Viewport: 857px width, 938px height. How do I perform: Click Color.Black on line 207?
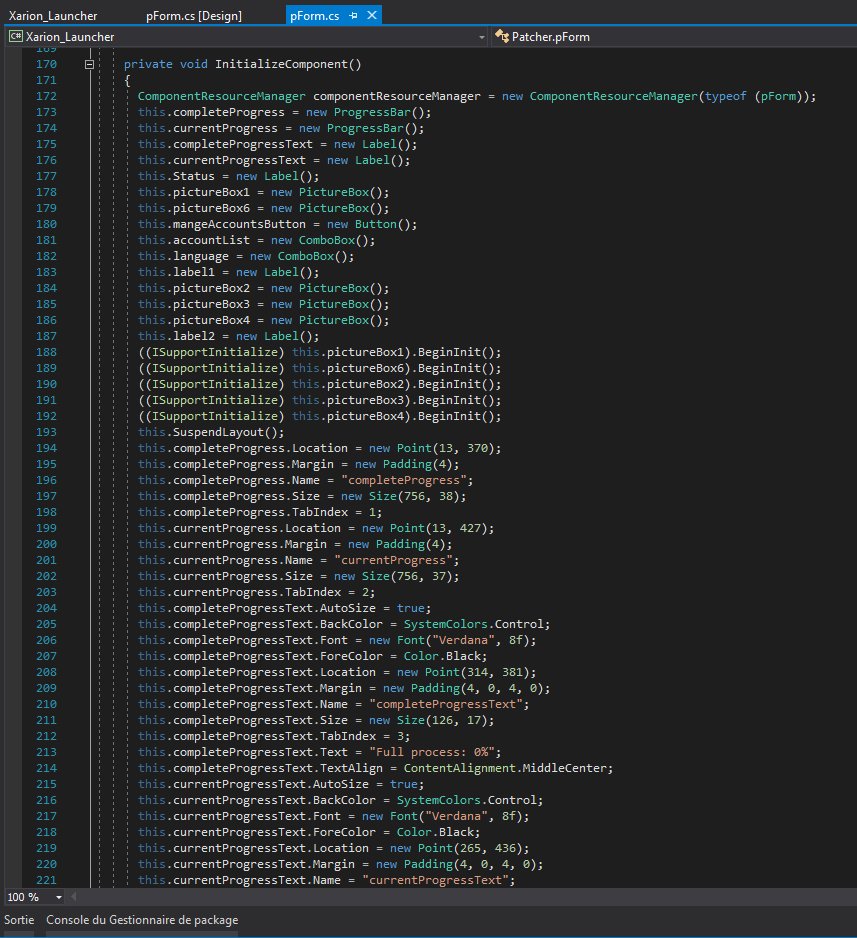click(442, 656)
